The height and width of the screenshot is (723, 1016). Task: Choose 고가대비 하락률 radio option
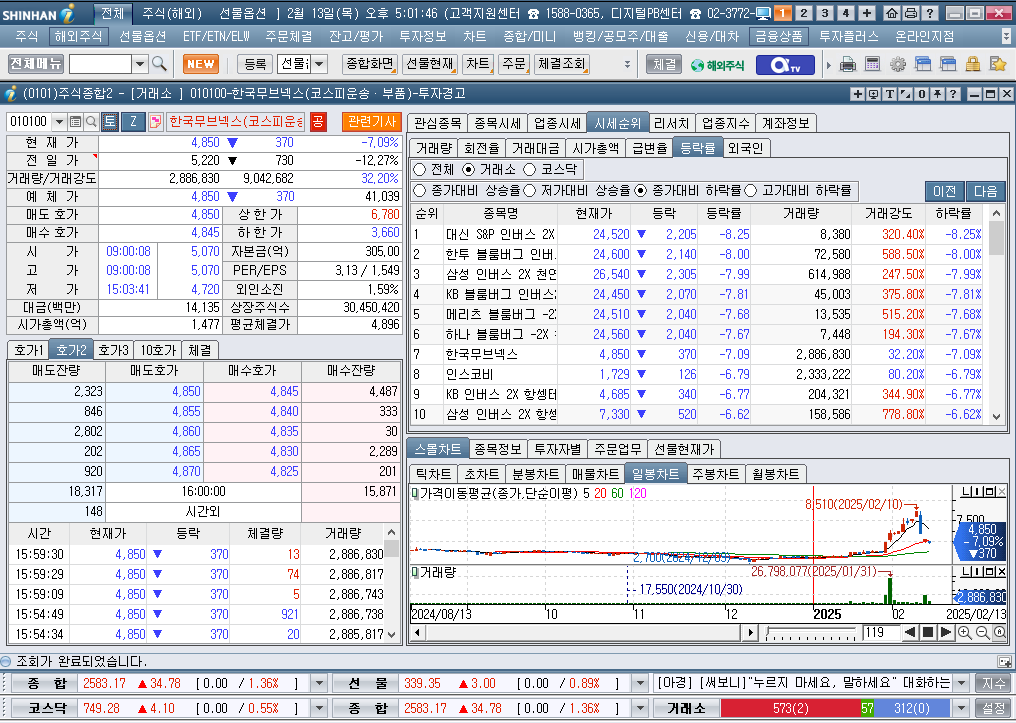(750, 190)
